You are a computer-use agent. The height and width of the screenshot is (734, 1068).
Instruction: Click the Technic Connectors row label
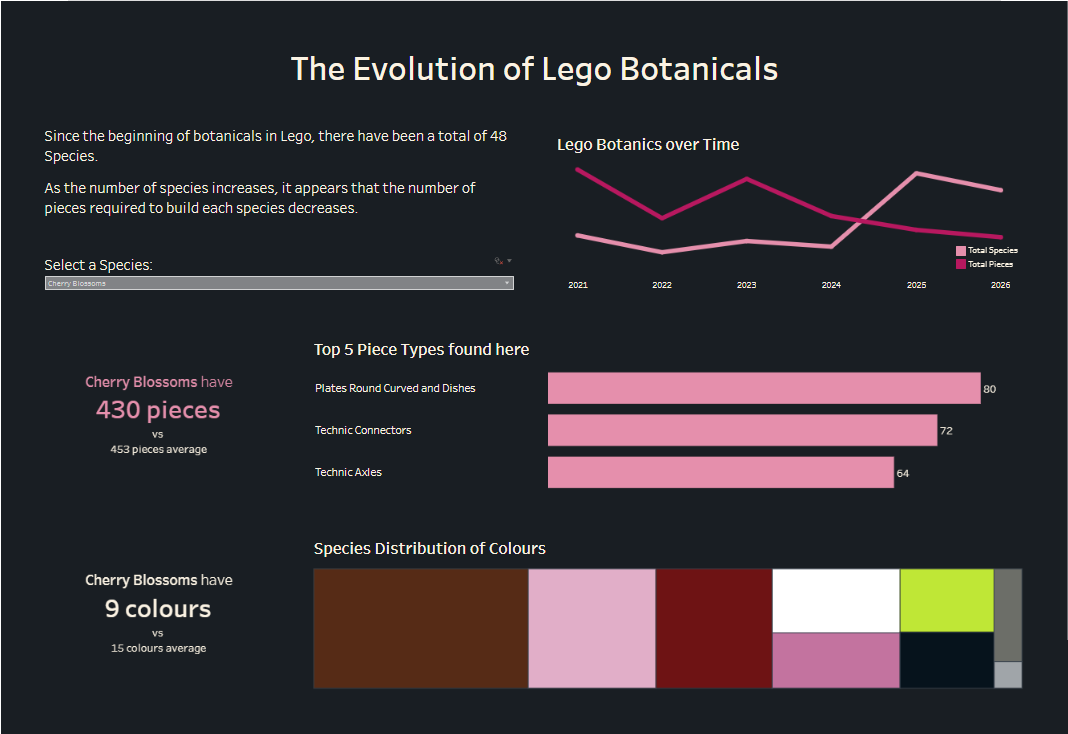pos(363,430)
